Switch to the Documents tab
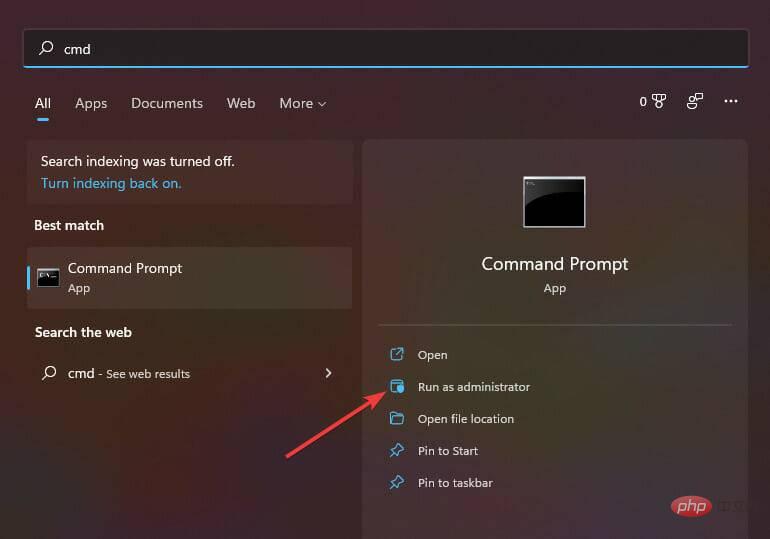770x539 pixels. [x=167, y=103]
